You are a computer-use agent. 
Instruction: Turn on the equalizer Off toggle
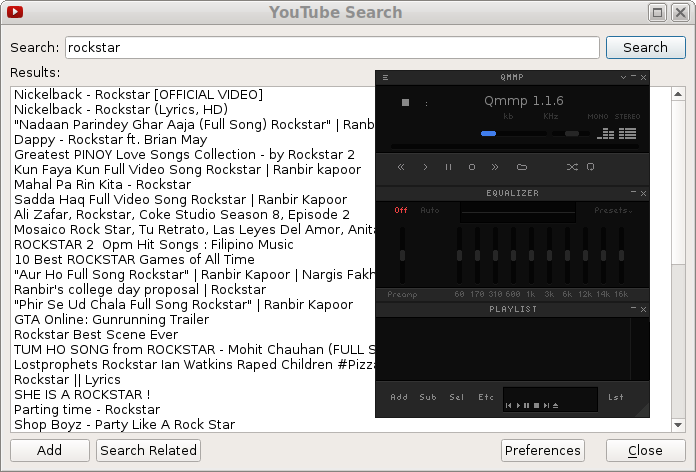401,210
